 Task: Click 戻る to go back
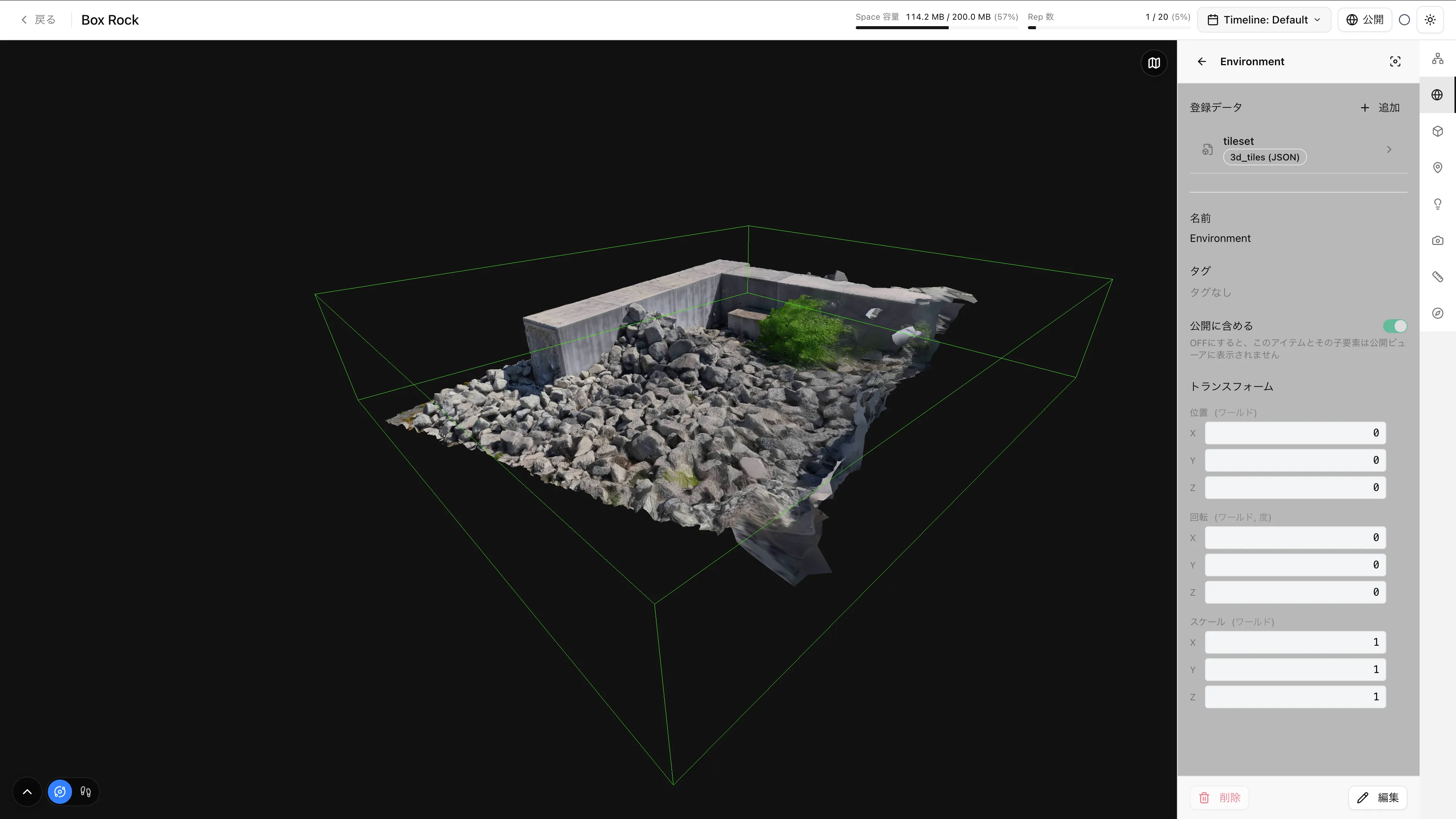pyautogui.click(x=38, y=20)
